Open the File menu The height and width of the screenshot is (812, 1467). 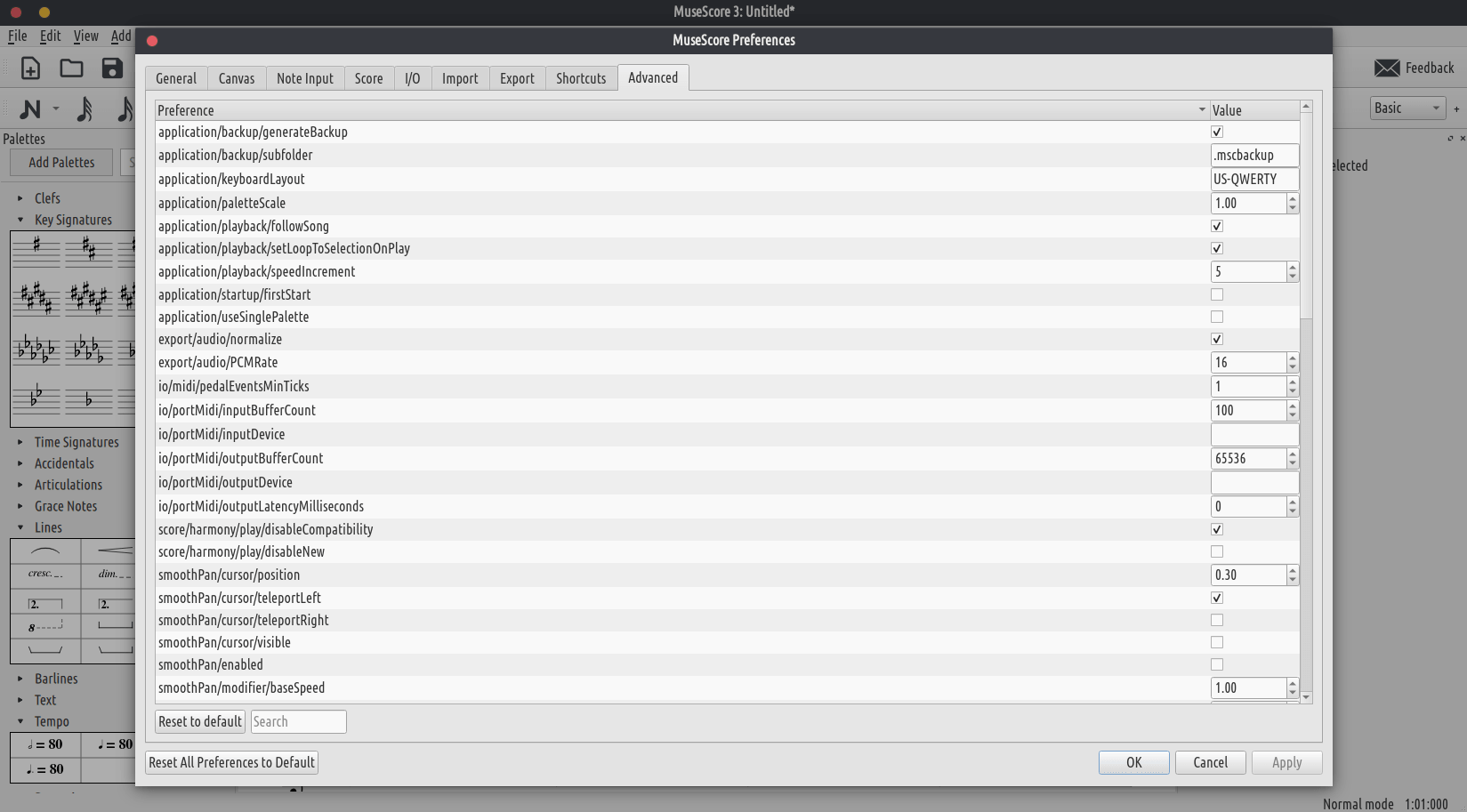coord(18,36)
